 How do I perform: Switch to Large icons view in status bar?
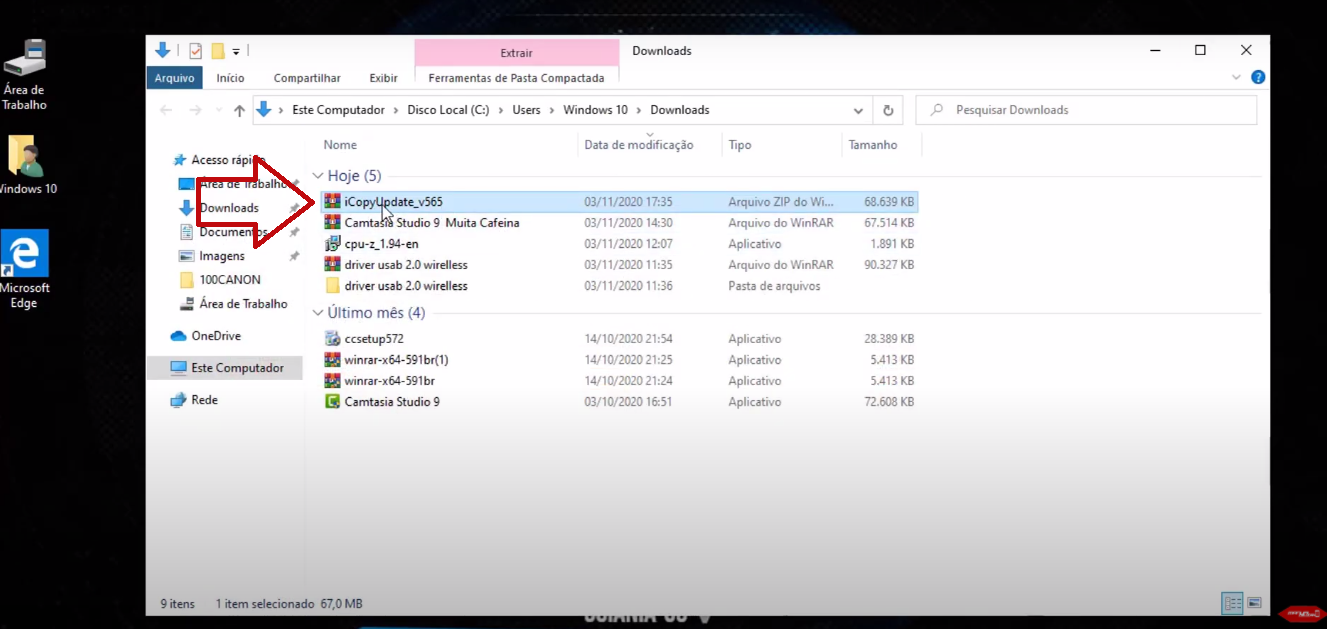(1254, 603)
